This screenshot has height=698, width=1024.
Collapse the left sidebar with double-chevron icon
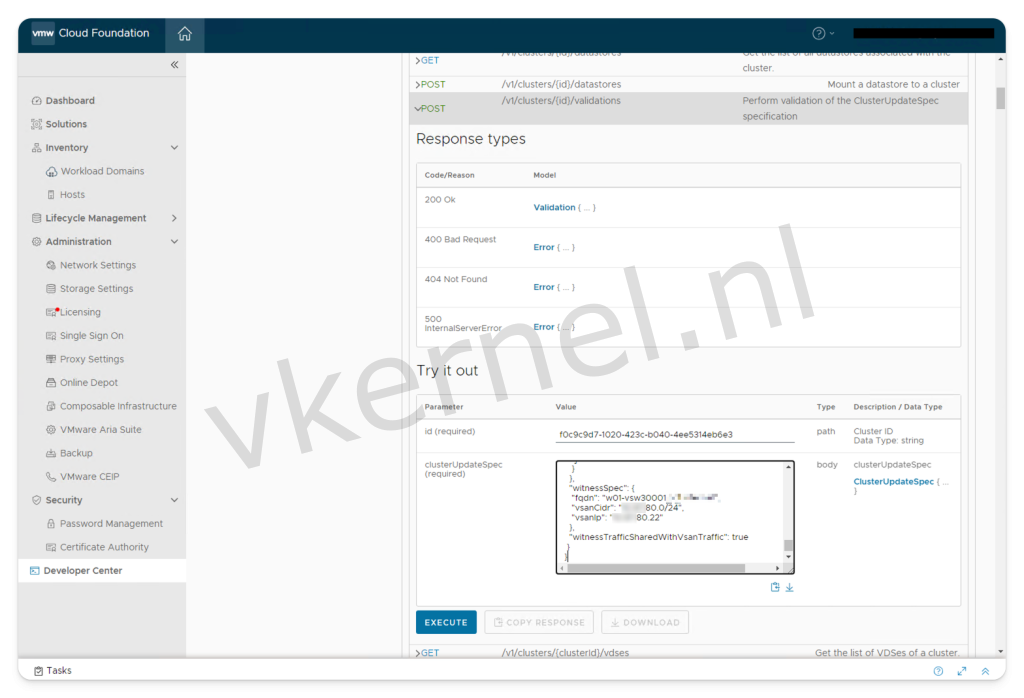click(174, 65)
